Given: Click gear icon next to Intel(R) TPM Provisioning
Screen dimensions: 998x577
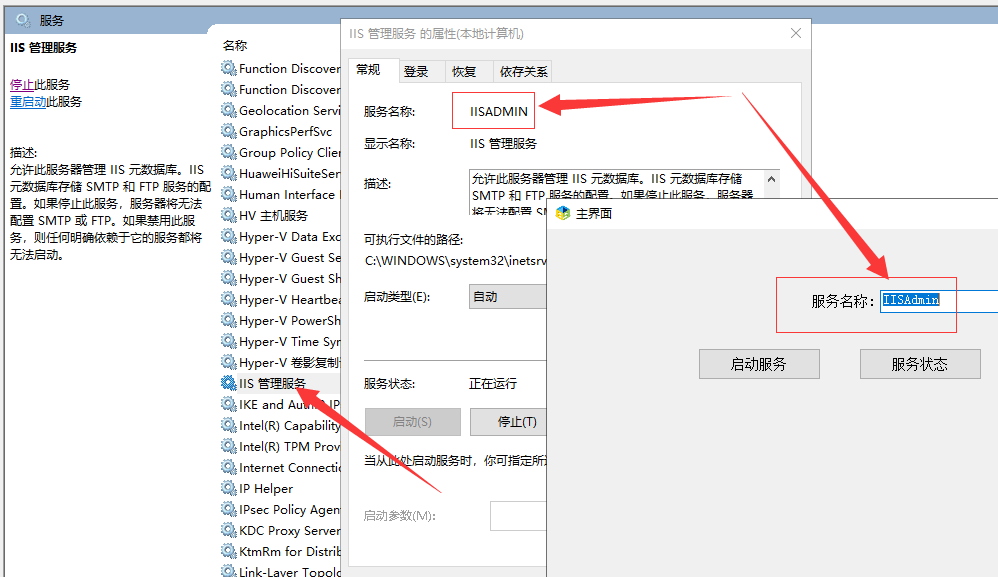Looking at the screenshot, I should tap(228, 446).
